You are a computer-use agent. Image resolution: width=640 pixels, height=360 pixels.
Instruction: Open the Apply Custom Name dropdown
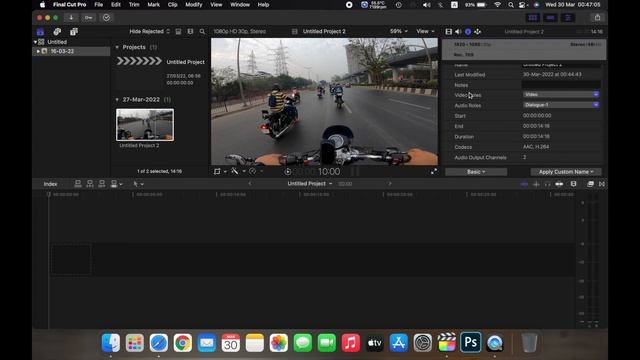click(566, 172)
